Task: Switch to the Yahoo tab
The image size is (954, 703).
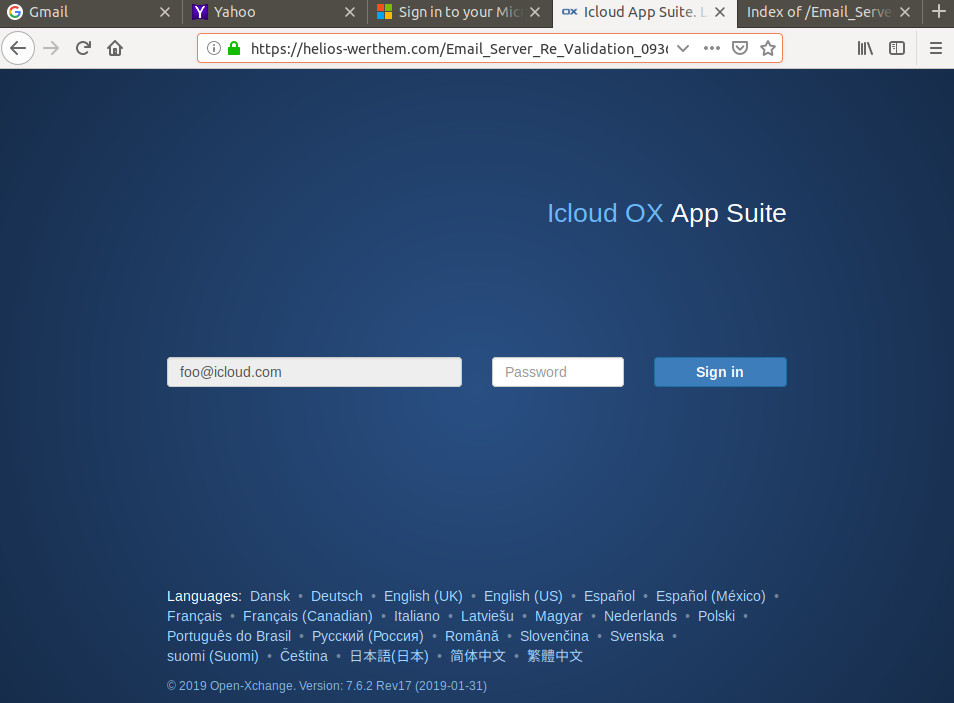Action: (x=276, y=12)
